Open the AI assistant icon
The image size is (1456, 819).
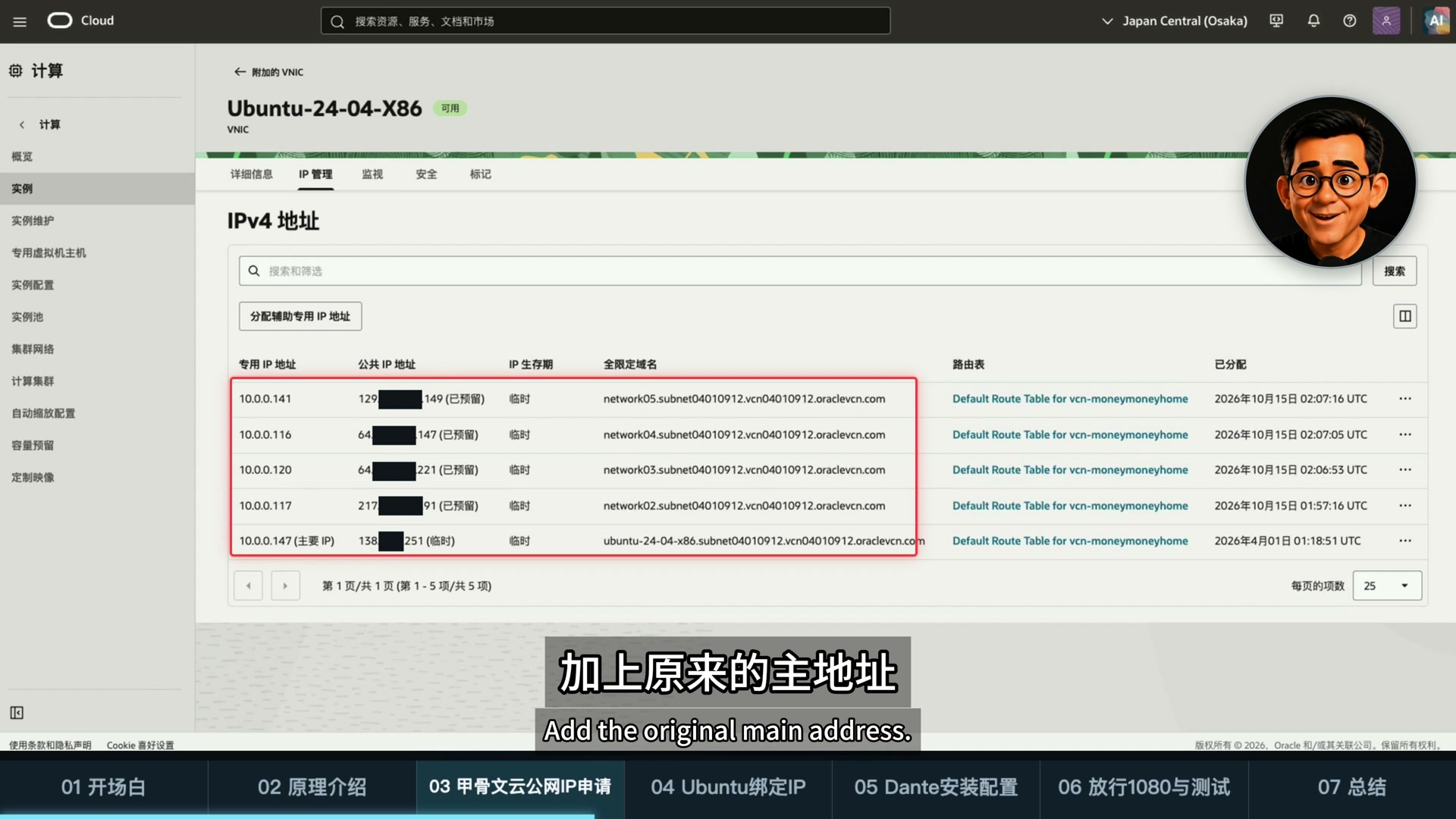click(1436, 21)
